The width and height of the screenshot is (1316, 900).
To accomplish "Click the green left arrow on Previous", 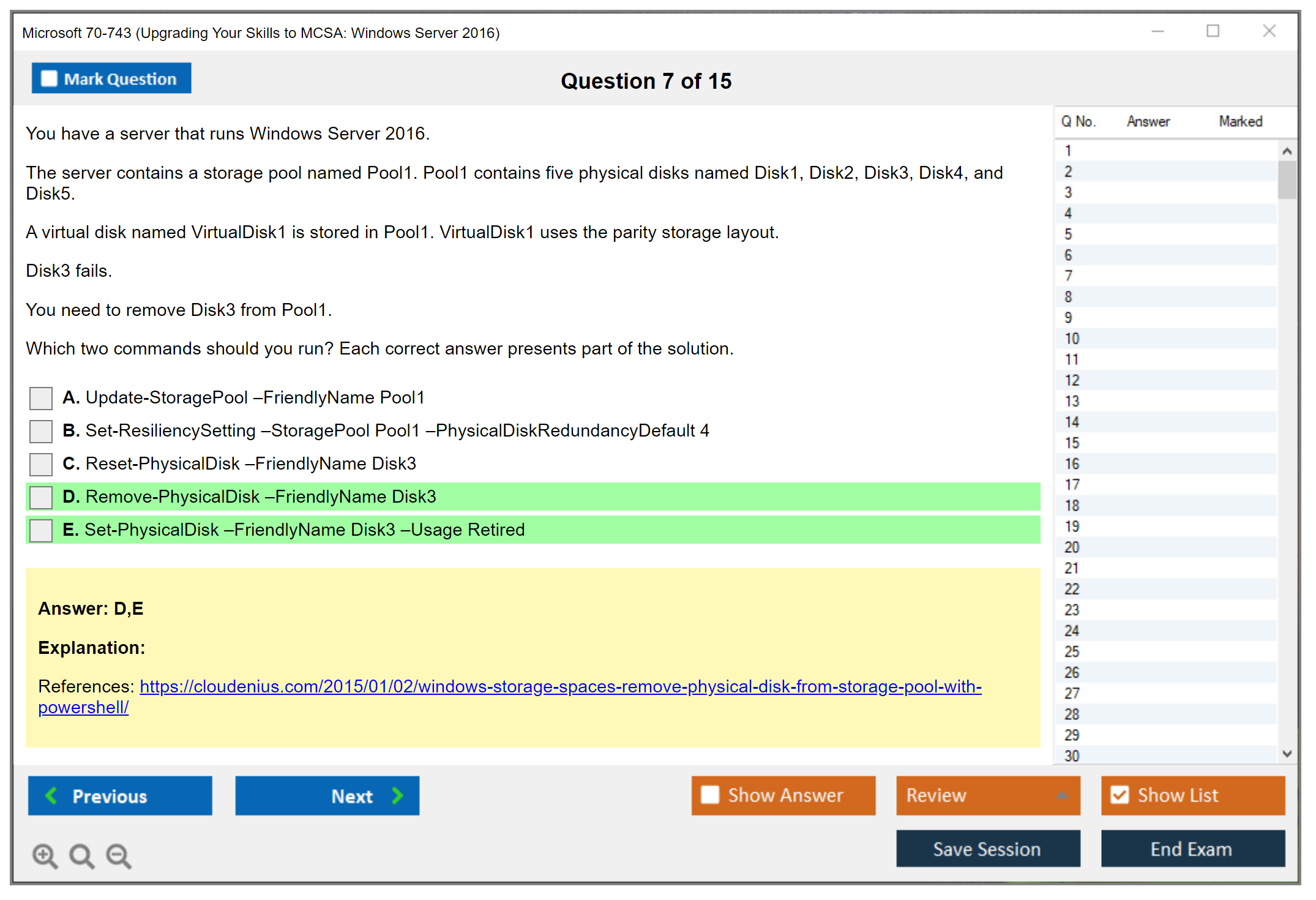I will [51, 795].
